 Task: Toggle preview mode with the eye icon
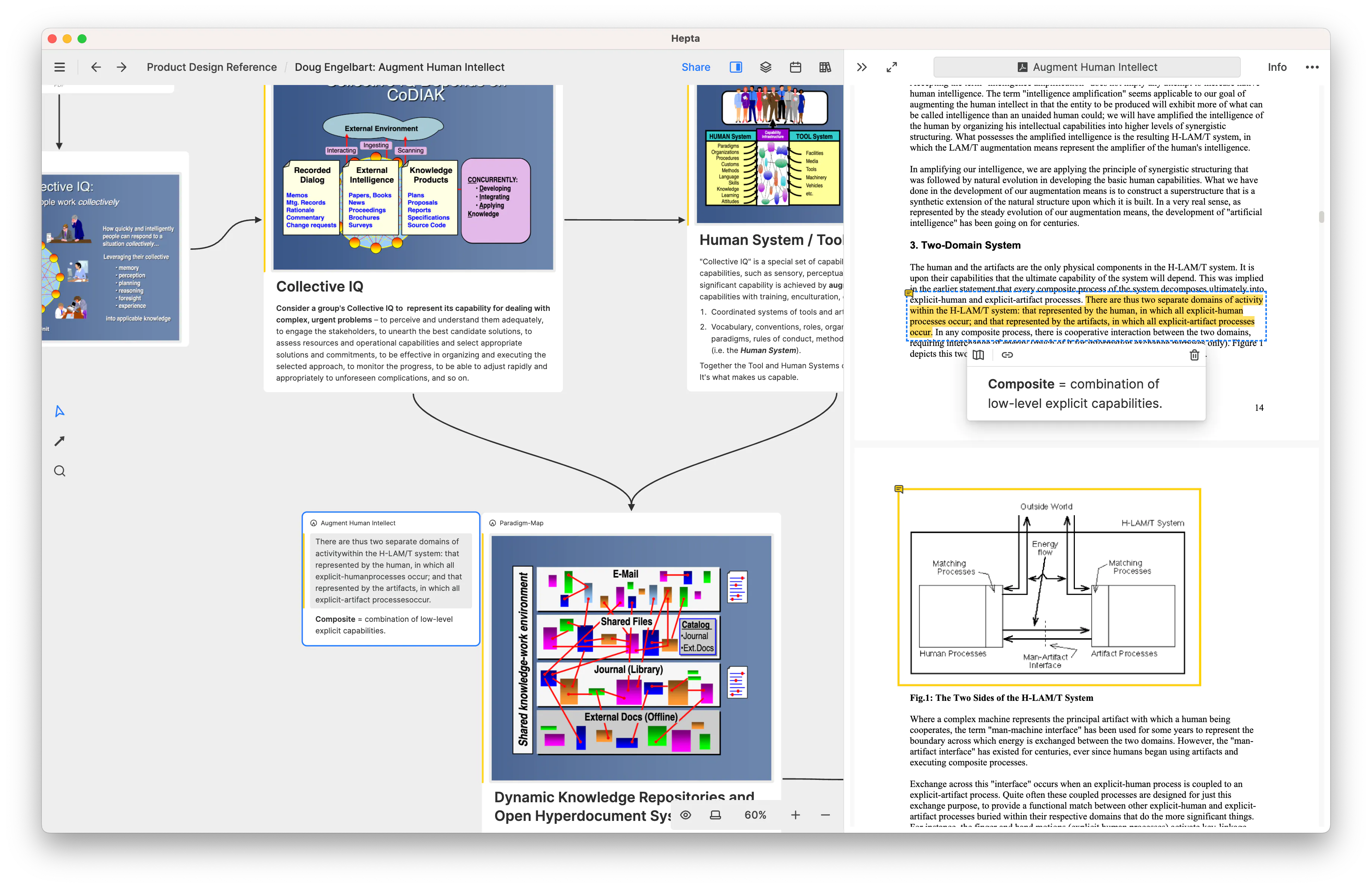685,815
